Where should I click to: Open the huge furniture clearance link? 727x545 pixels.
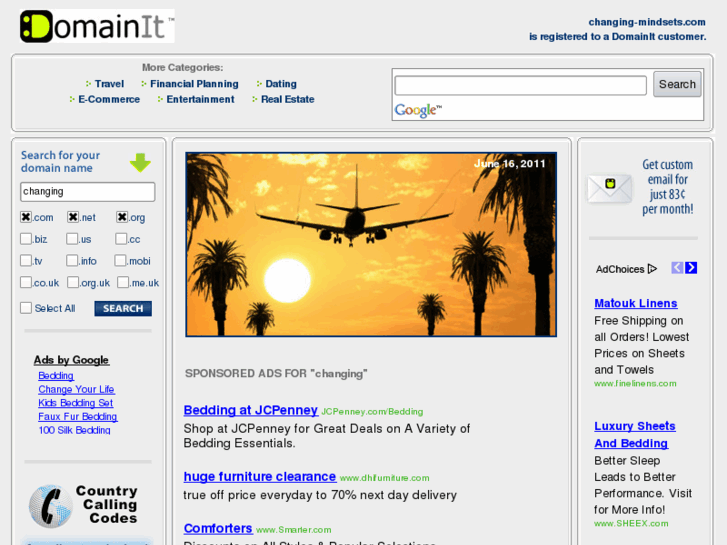(x=260, y=476)
